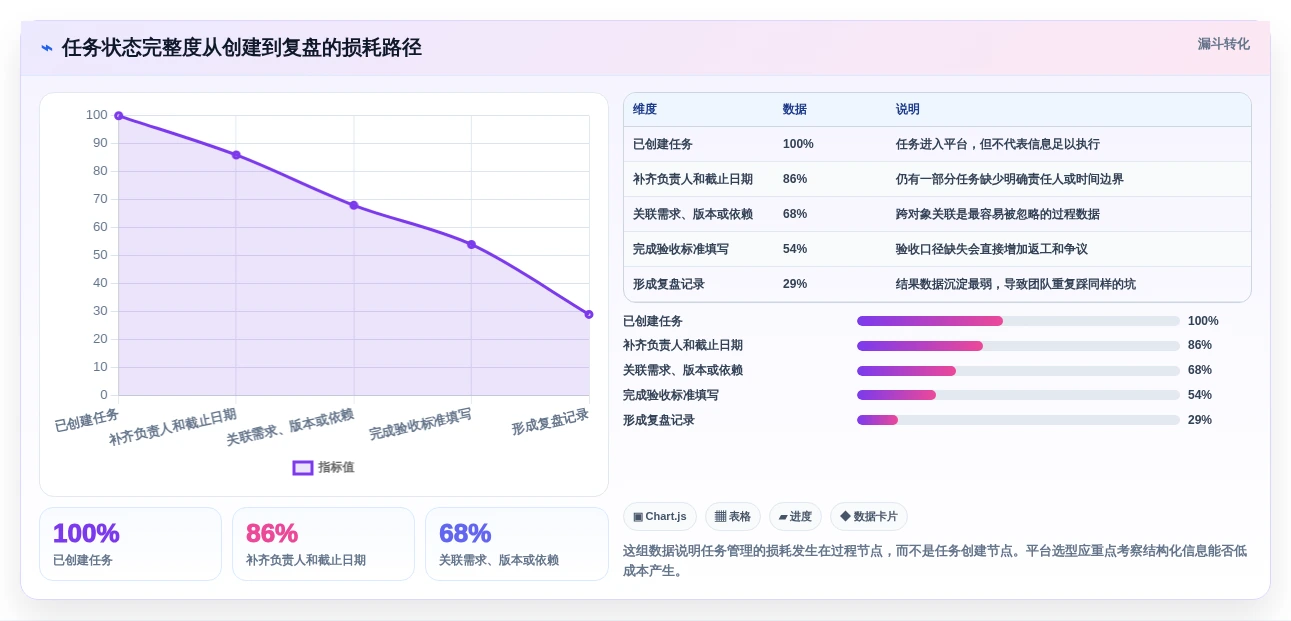Click the 68% value in the table
Screen dimensions: 1291x621
point(795,214)
